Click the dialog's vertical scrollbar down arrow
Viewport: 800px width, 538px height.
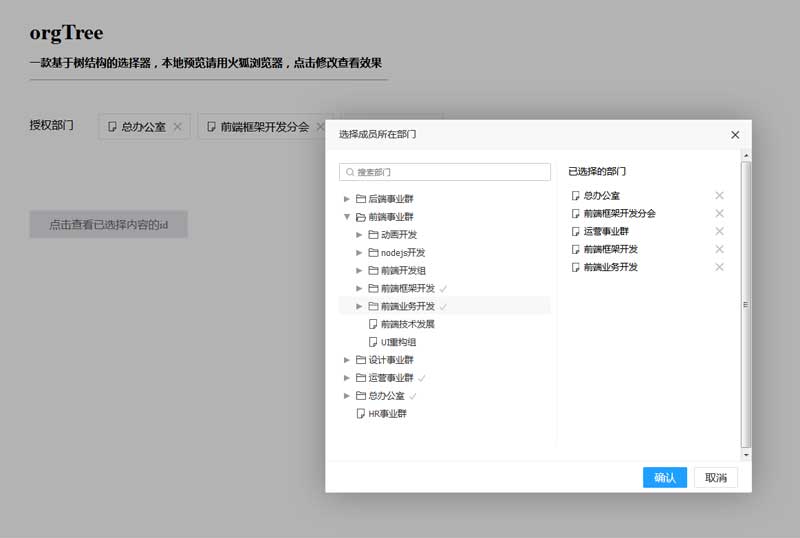pos(746,454)
